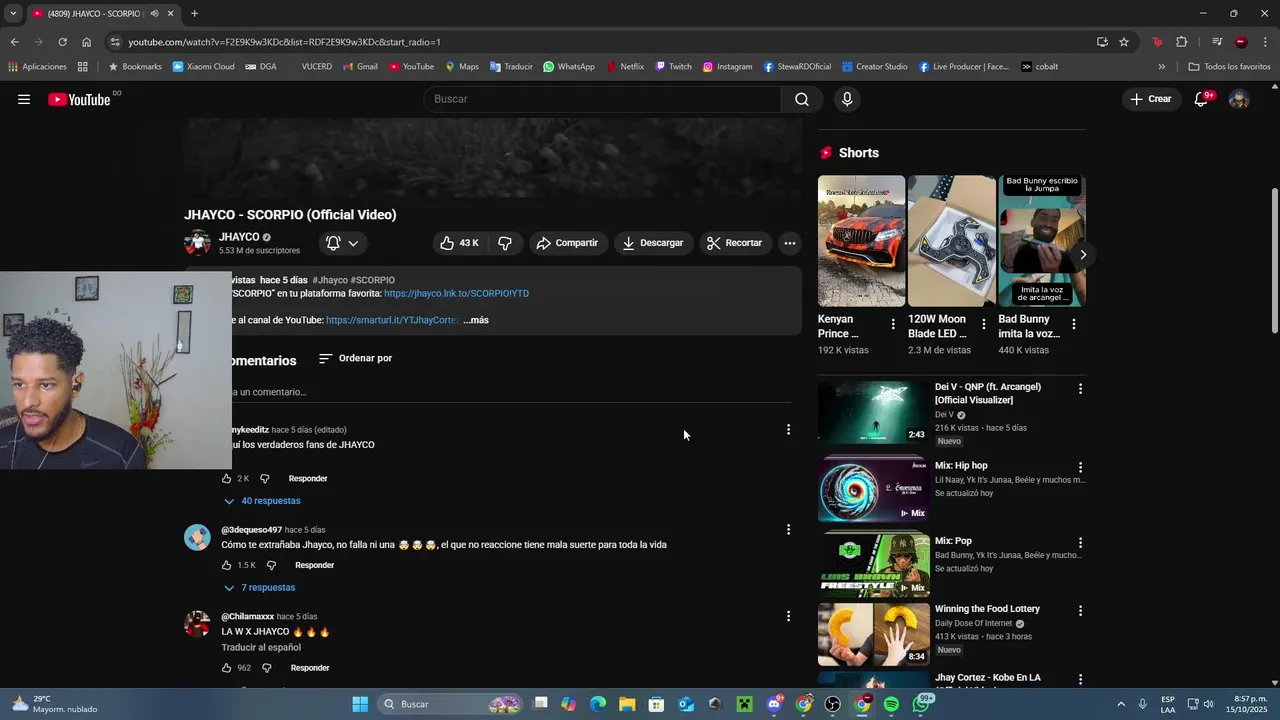Open more actions menu under video

[790, 243]
